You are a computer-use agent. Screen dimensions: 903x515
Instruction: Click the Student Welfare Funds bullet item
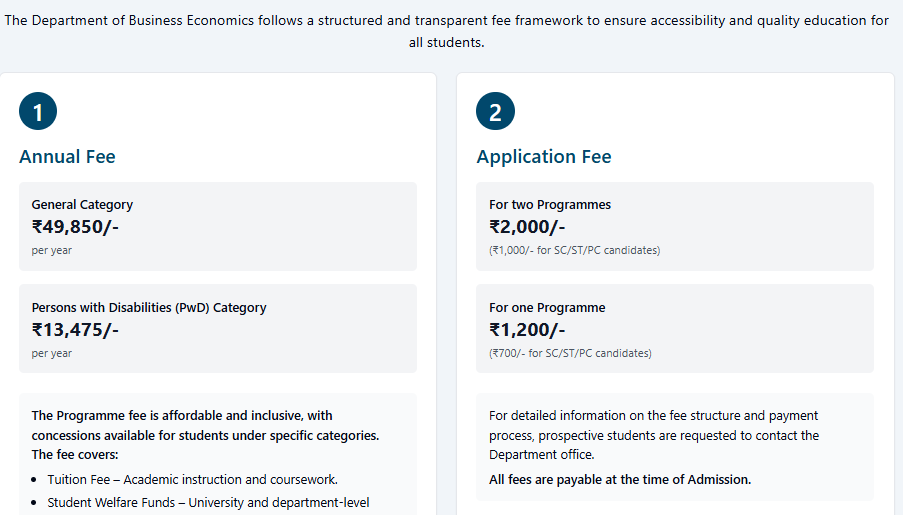click(208, 502)
